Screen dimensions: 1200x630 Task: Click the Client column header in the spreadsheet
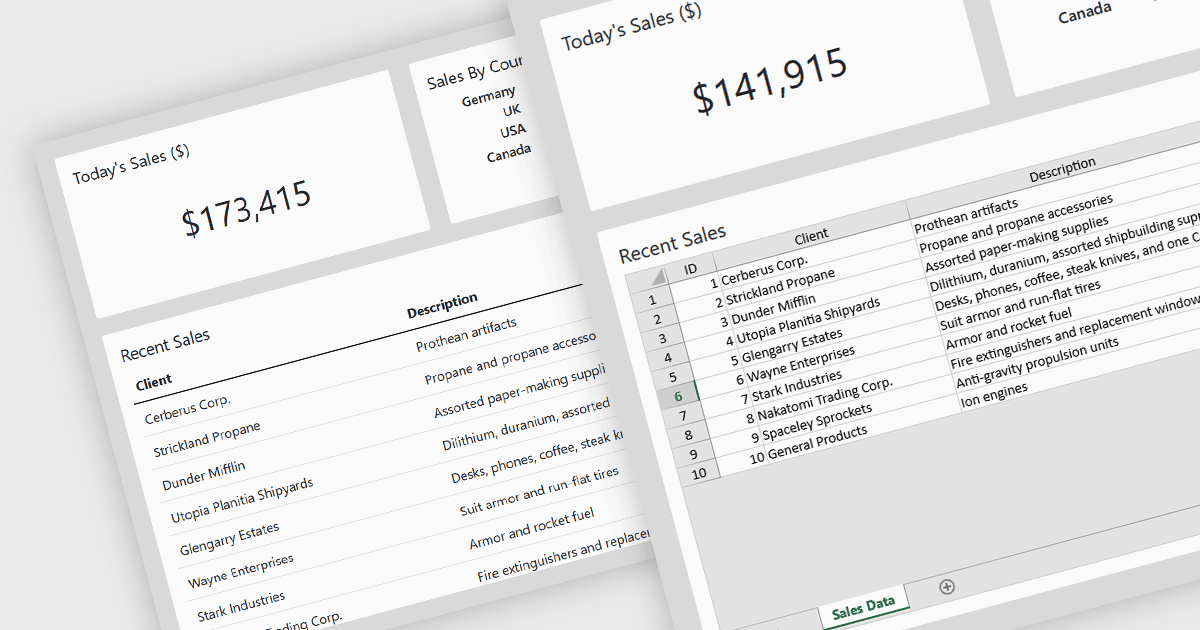(x=811, y=236)
